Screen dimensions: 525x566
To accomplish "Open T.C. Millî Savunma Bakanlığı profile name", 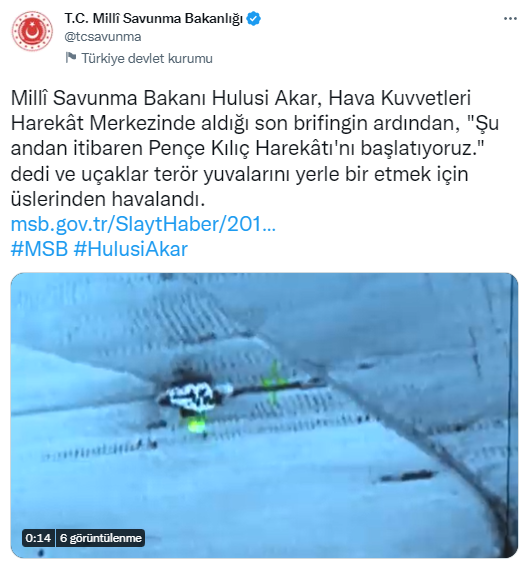I will pos(153,18).
